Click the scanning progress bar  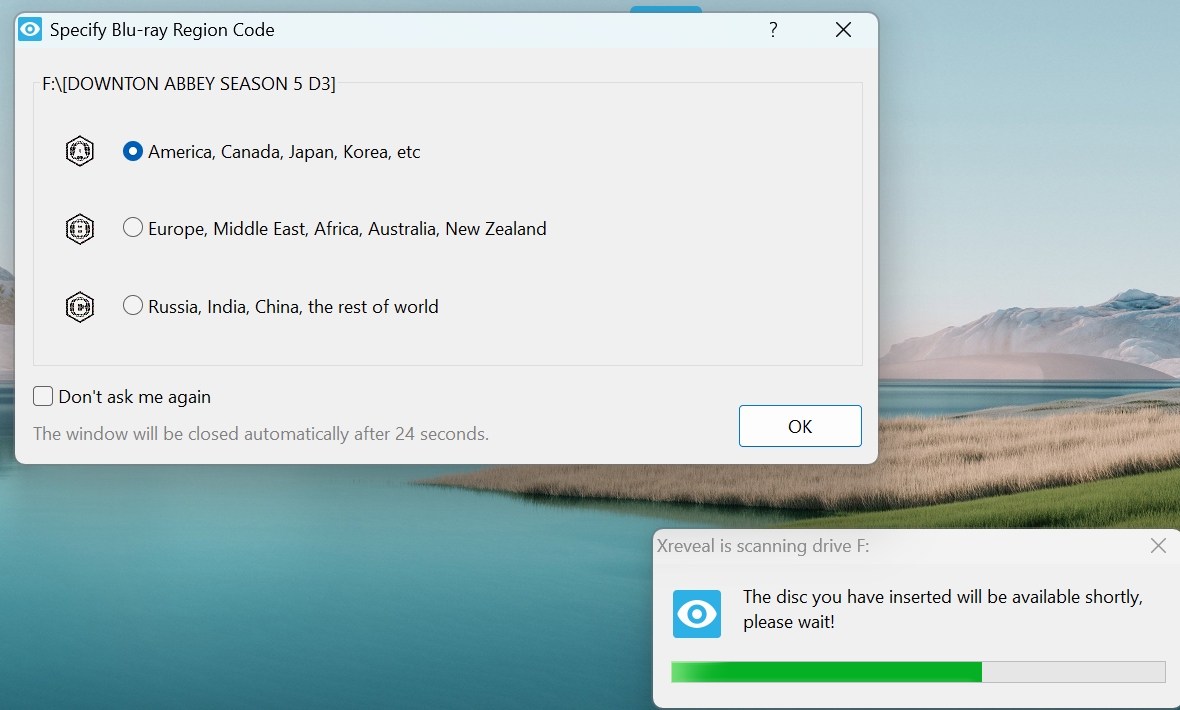(917, 671)
